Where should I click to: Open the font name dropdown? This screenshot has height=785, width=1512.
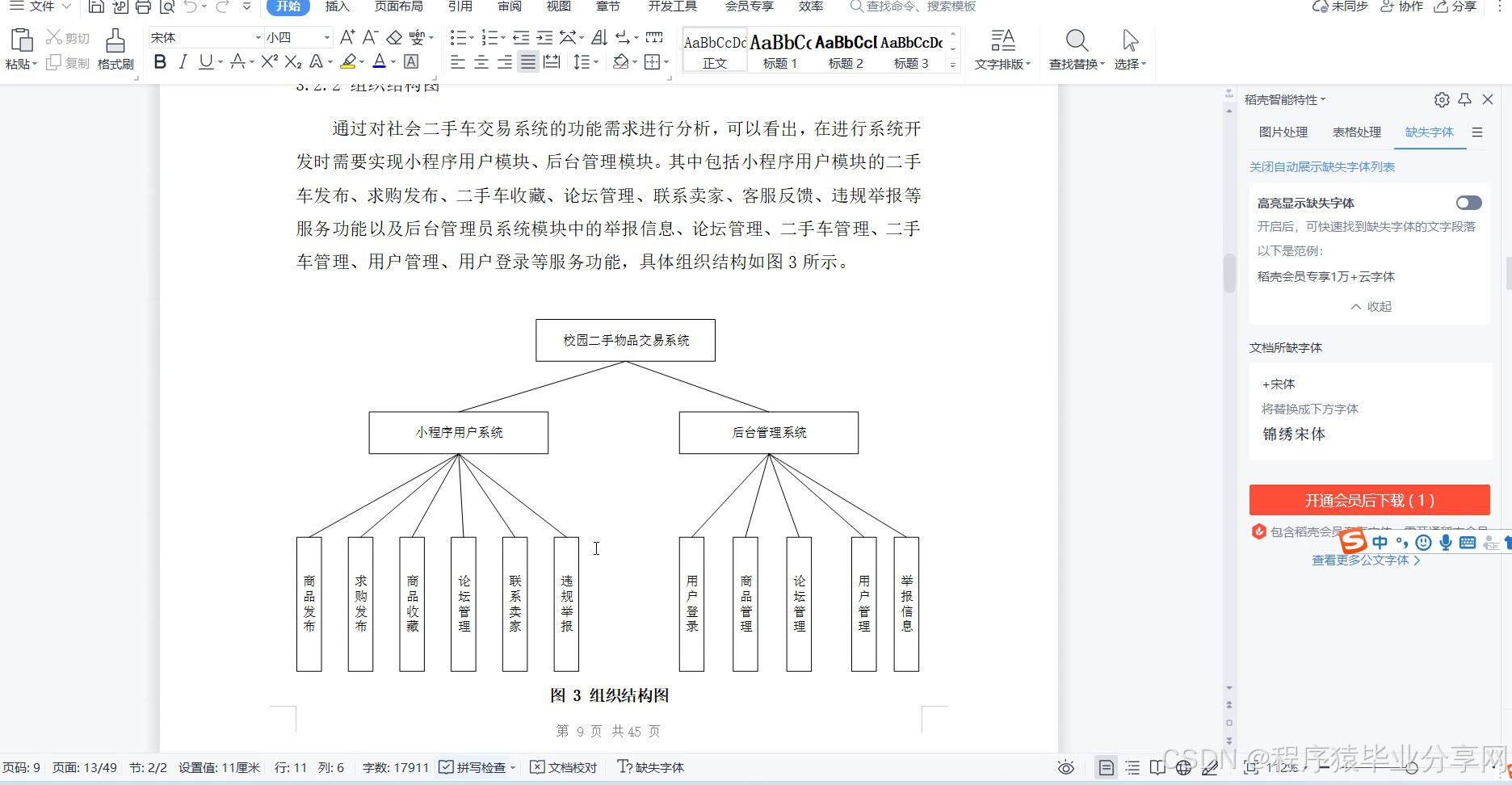click(258, 38)
